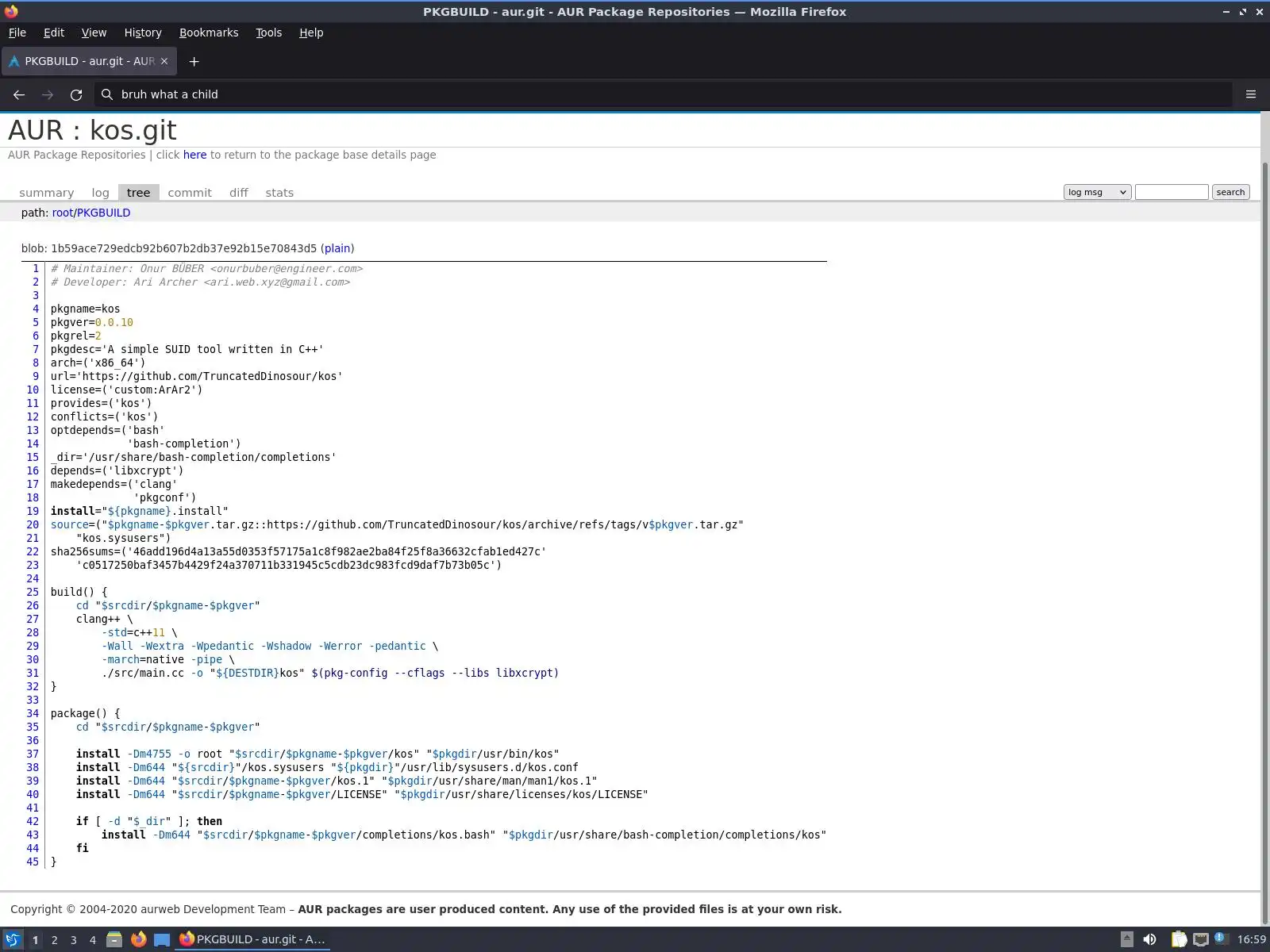Open the View menu
Viewport: 1270px width, 952px height.
coord(94,33)
